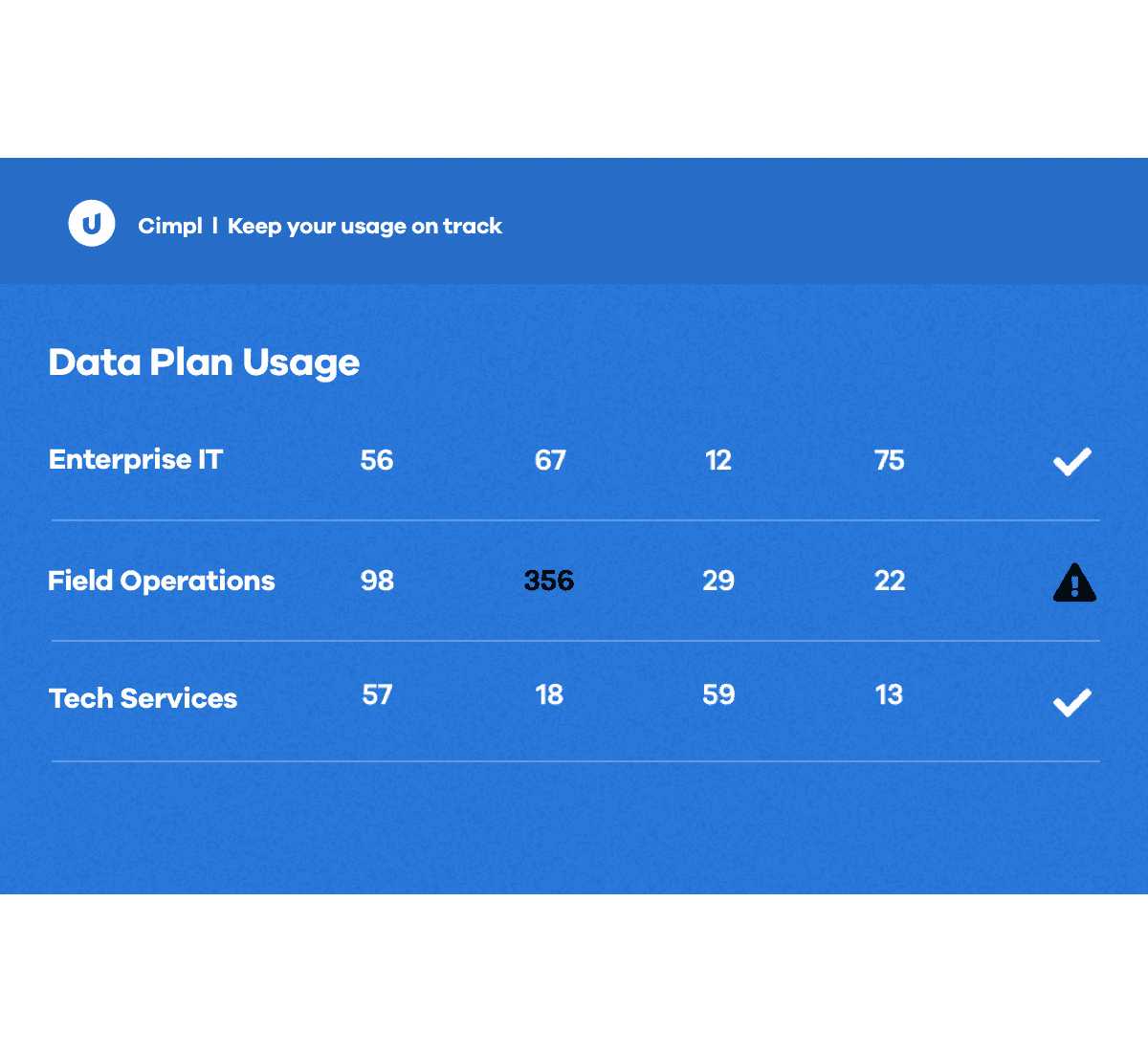Click value 57 in Tech Services row
Screen dimensions: 1148x1055
tap(377, 694)
